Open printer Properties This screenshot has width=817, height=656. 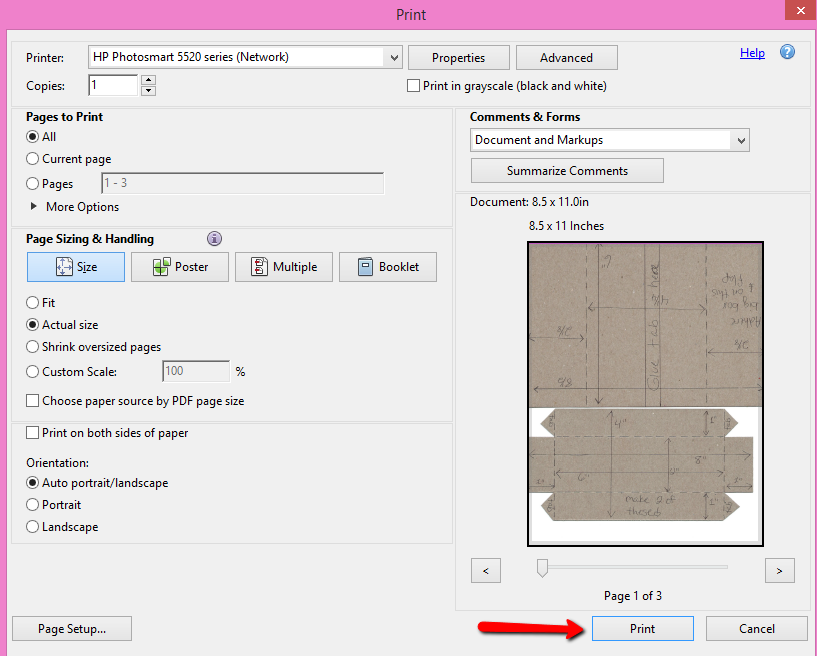tap(458, 58)
